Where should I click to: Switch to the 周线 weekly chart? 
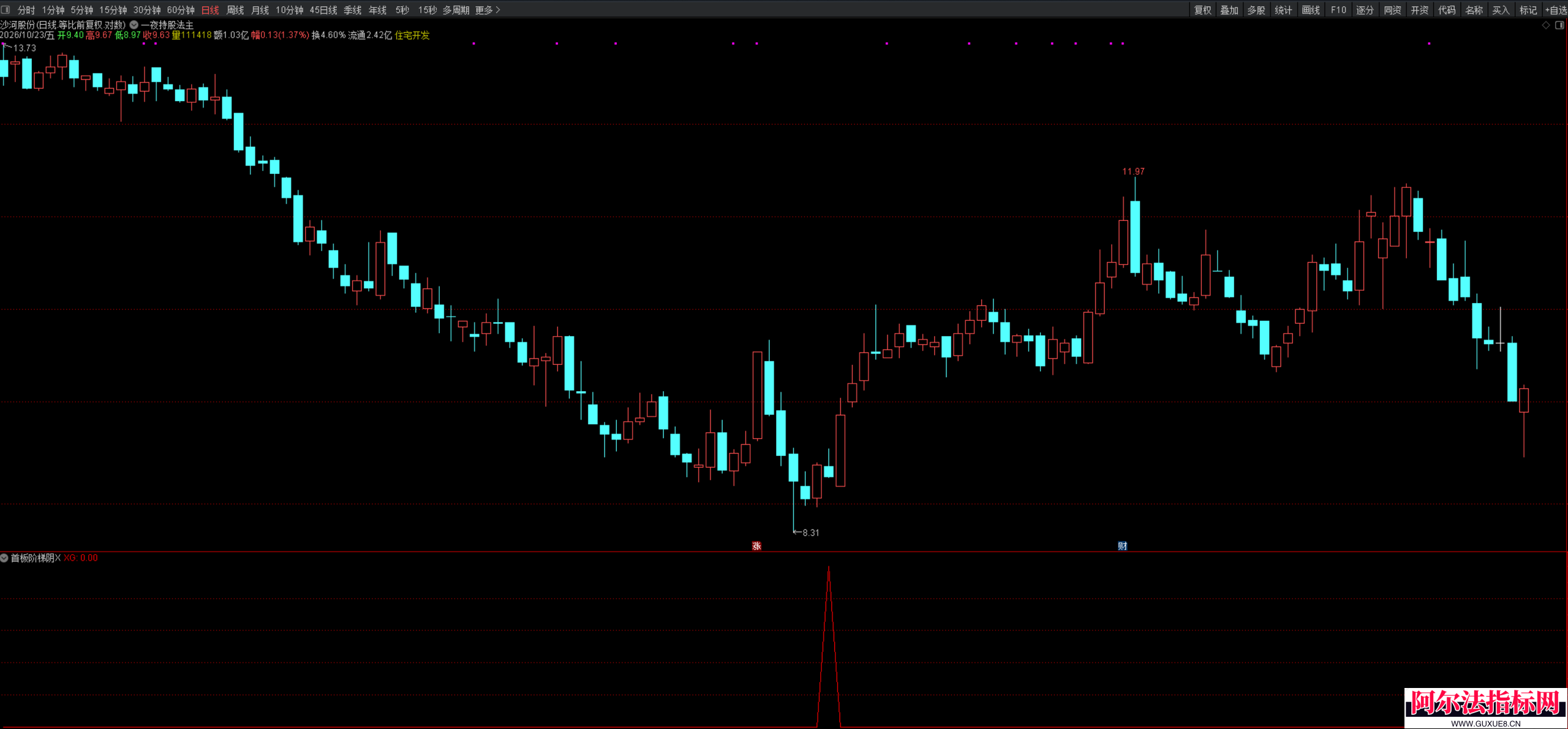pos(235,10)
